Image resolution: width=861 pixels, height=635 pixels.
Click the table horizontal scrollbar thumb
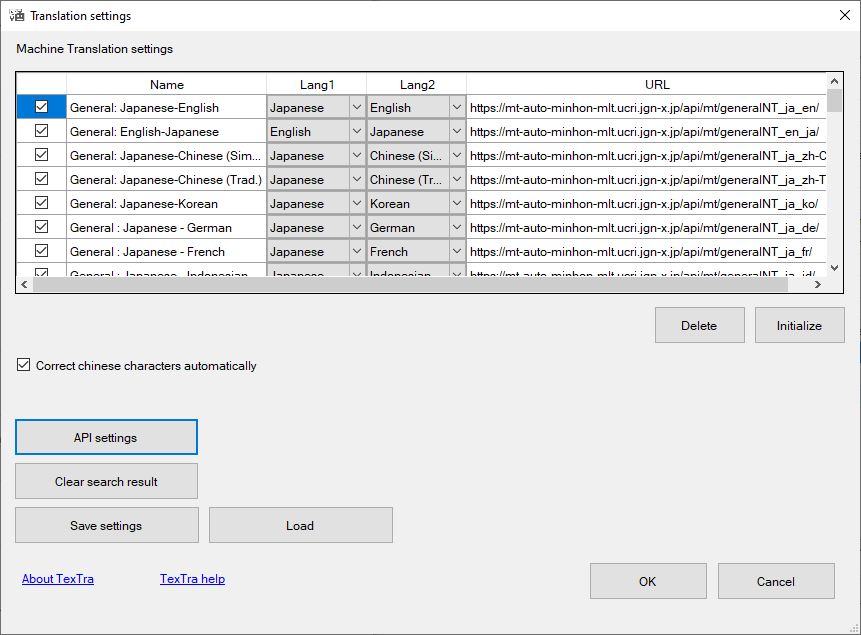pyautogui.click(x=410, y=284)
